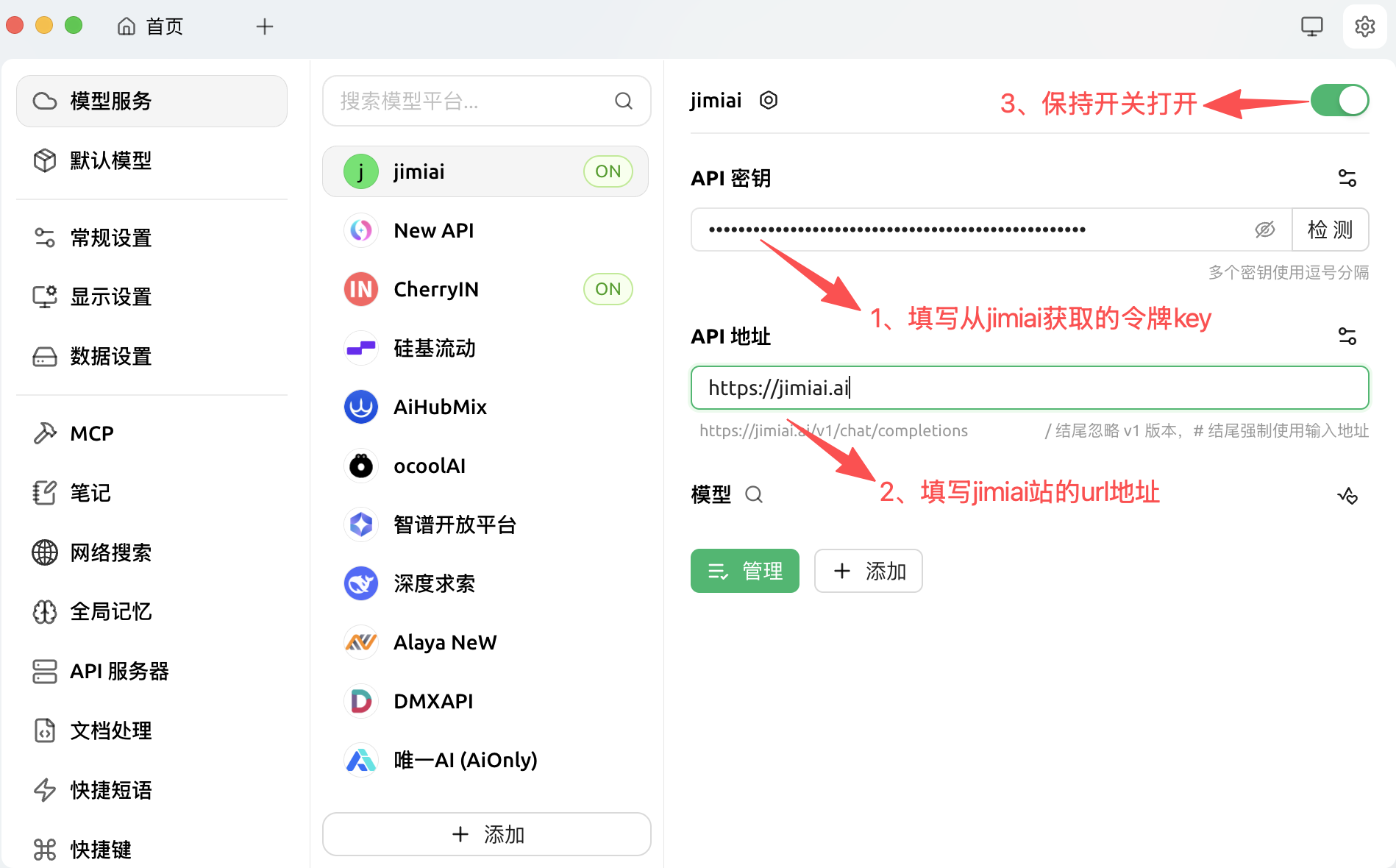
Task: Click the key-link icon beside API 密钥
Action: click(x=1347, y=177)
